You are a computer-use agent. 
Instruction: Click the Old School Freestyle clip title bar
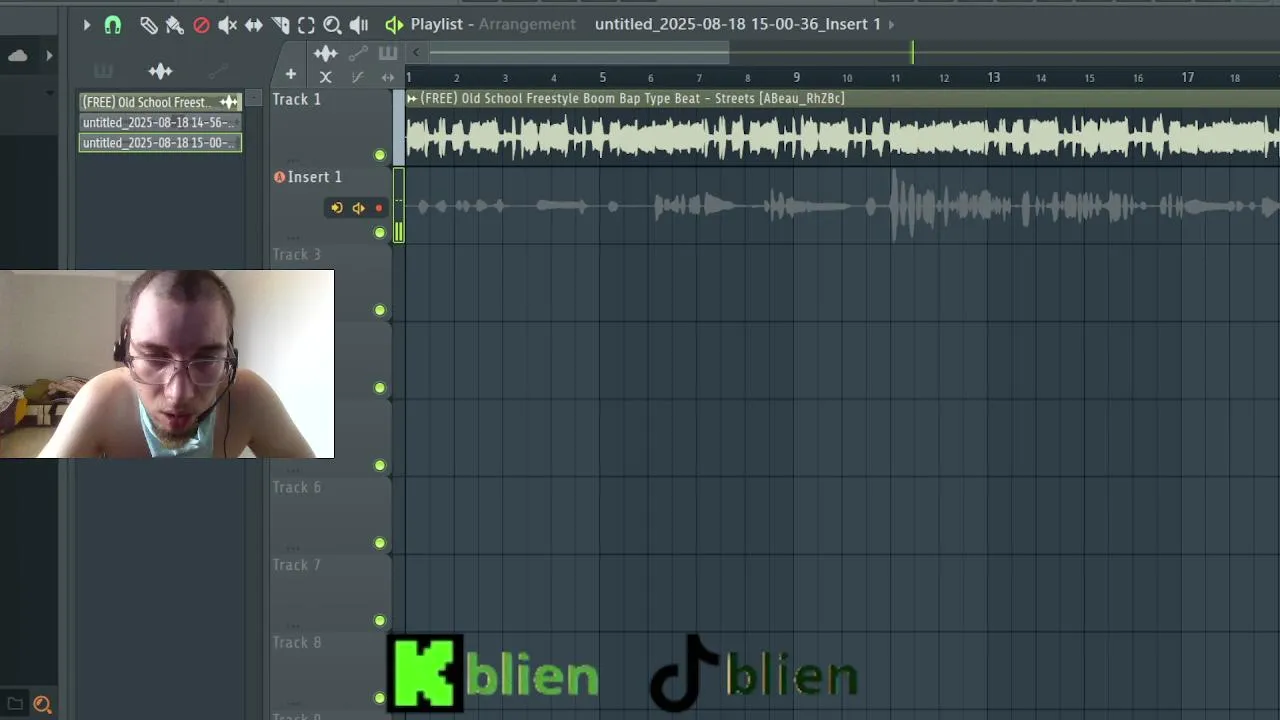[x=842, y=98]
